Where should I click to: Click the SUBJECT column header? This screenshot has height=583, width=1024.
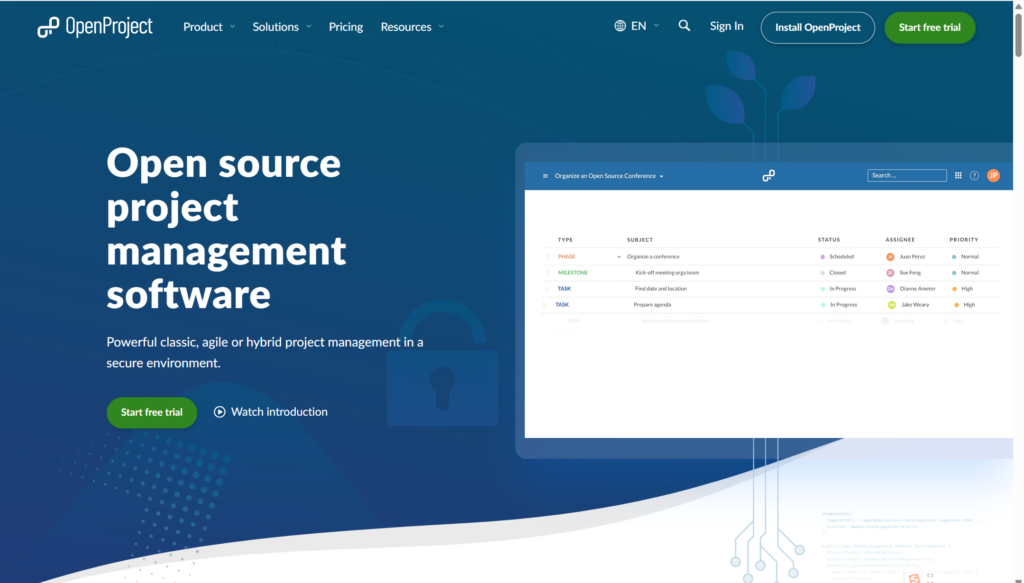pyautogui.click(x=640, y=240)
